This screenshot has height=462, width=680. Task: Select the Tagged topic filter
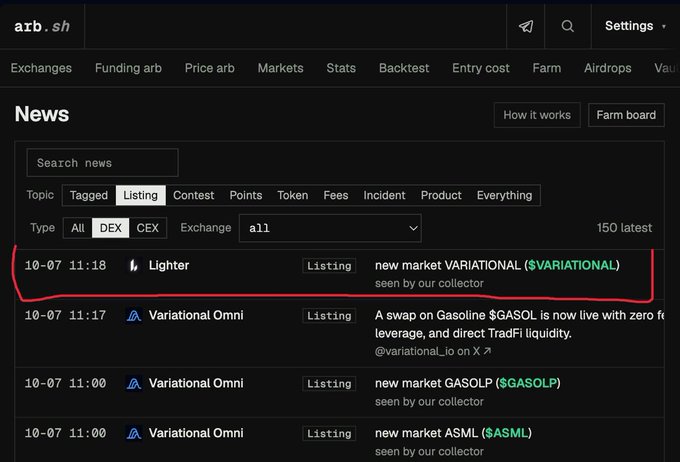89,195
